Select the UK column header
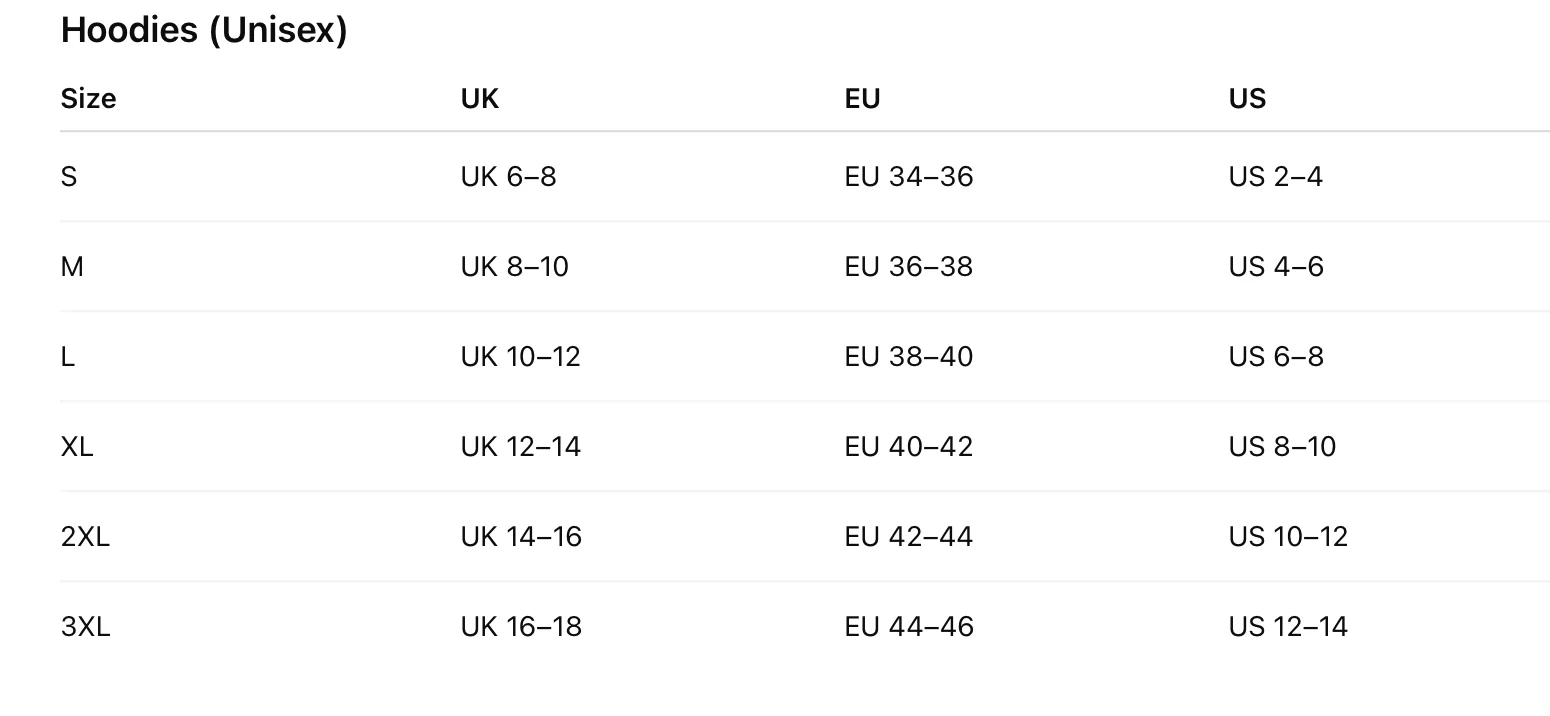The image size is (1550, 716). click(479, 98)
